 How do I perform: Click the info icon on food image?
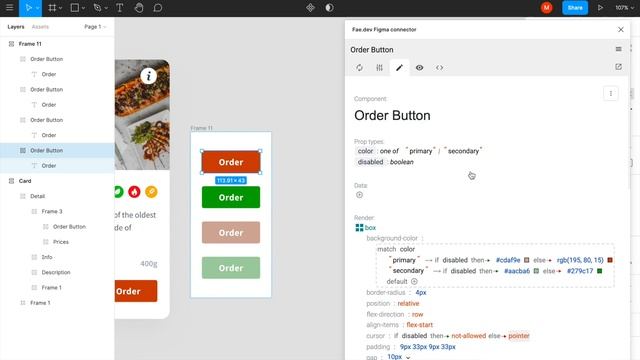(x=149, y=76)
